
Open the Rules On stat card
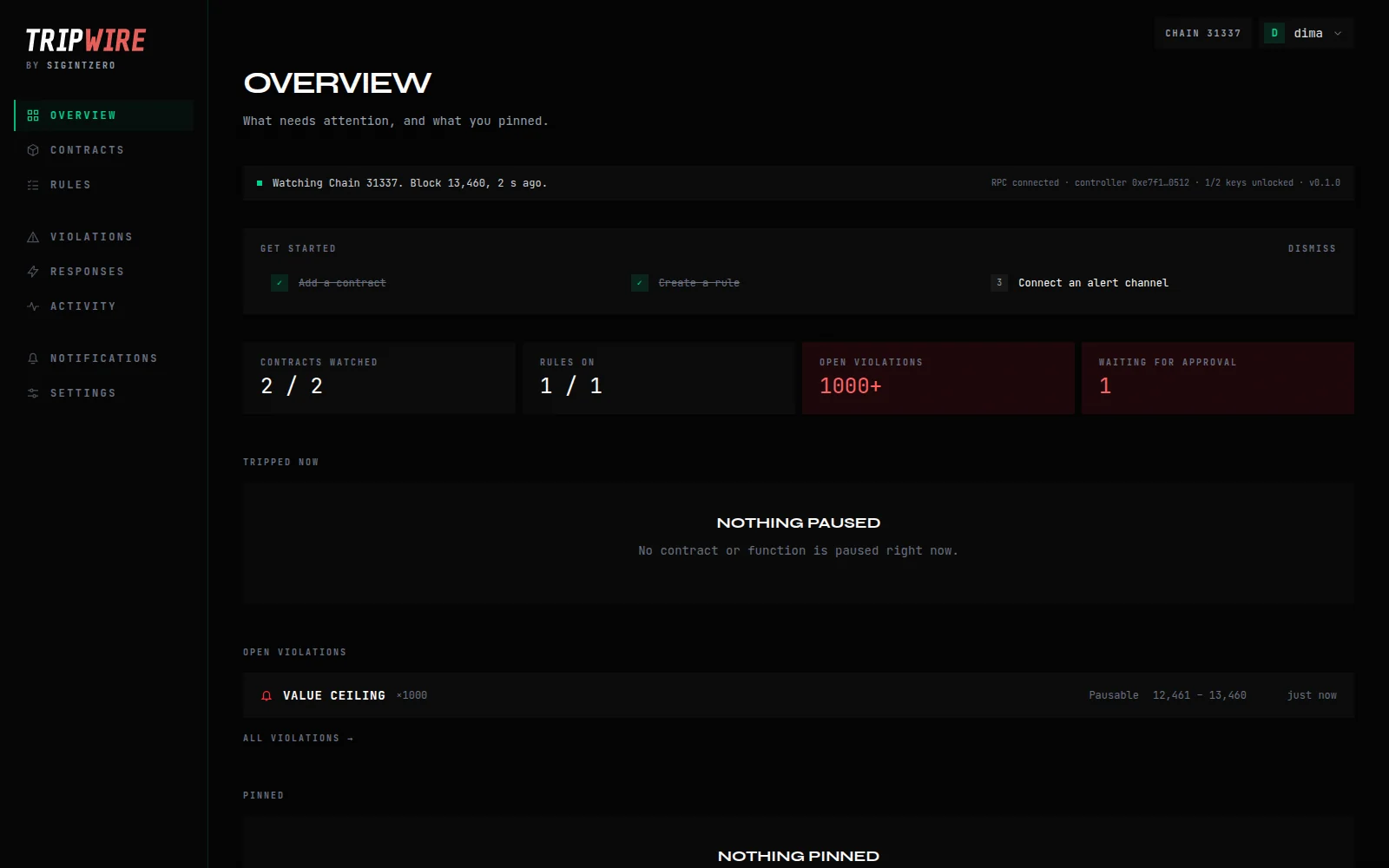(x=659, y=378)
